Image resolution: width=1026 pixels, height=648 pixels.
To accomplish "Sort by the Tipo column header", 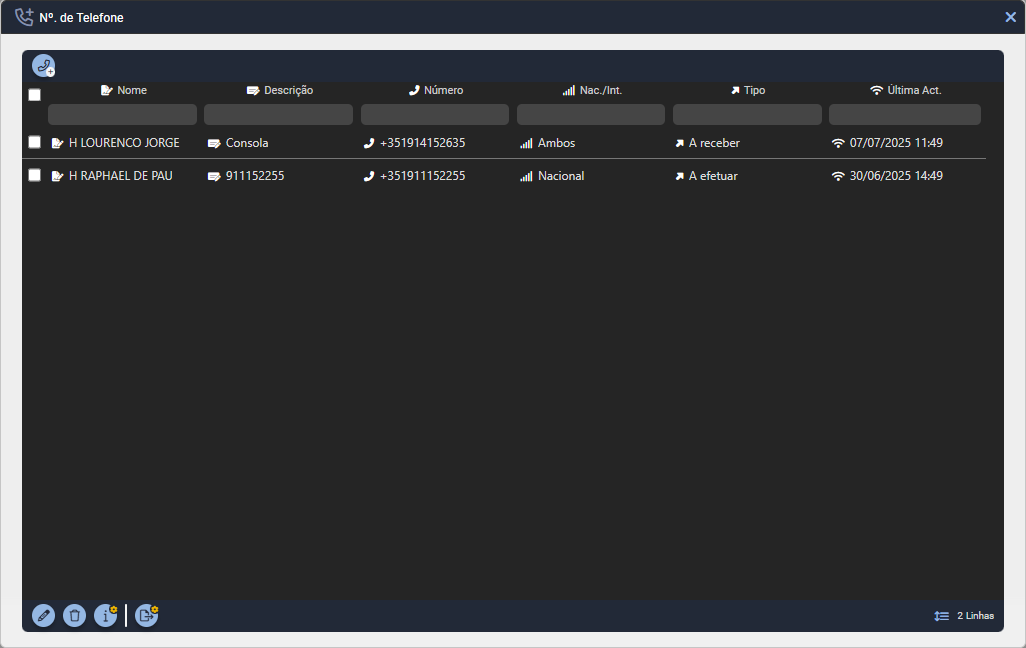I will 748,90.
